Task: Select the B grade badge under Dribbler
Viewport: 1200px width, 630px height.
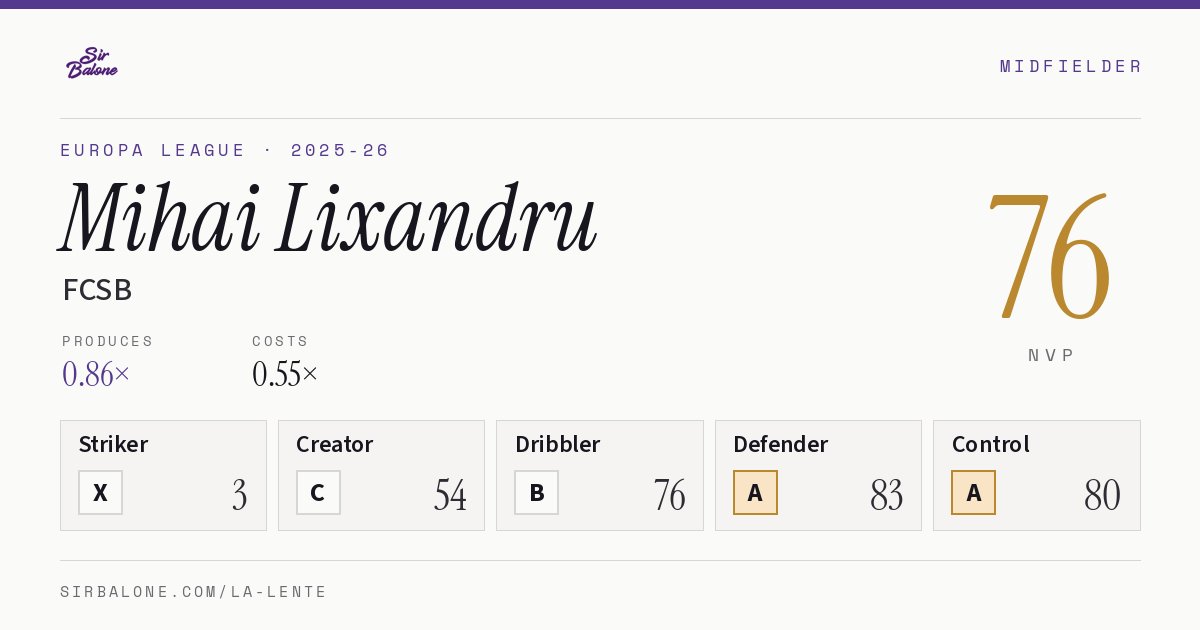Action: [x=536, y=492]
